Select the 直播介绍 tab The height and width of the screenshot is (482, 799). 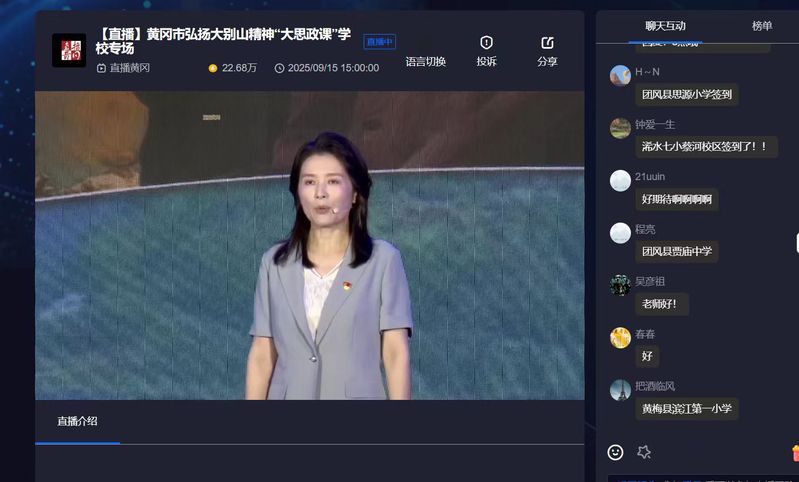point(77,421)
